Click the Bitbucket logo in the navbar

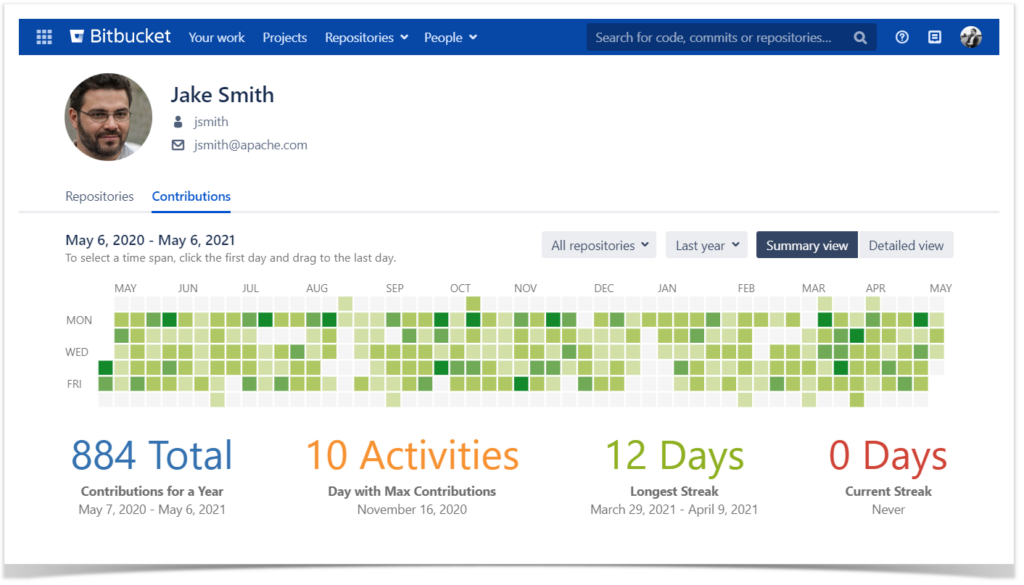tap(119, 36)
